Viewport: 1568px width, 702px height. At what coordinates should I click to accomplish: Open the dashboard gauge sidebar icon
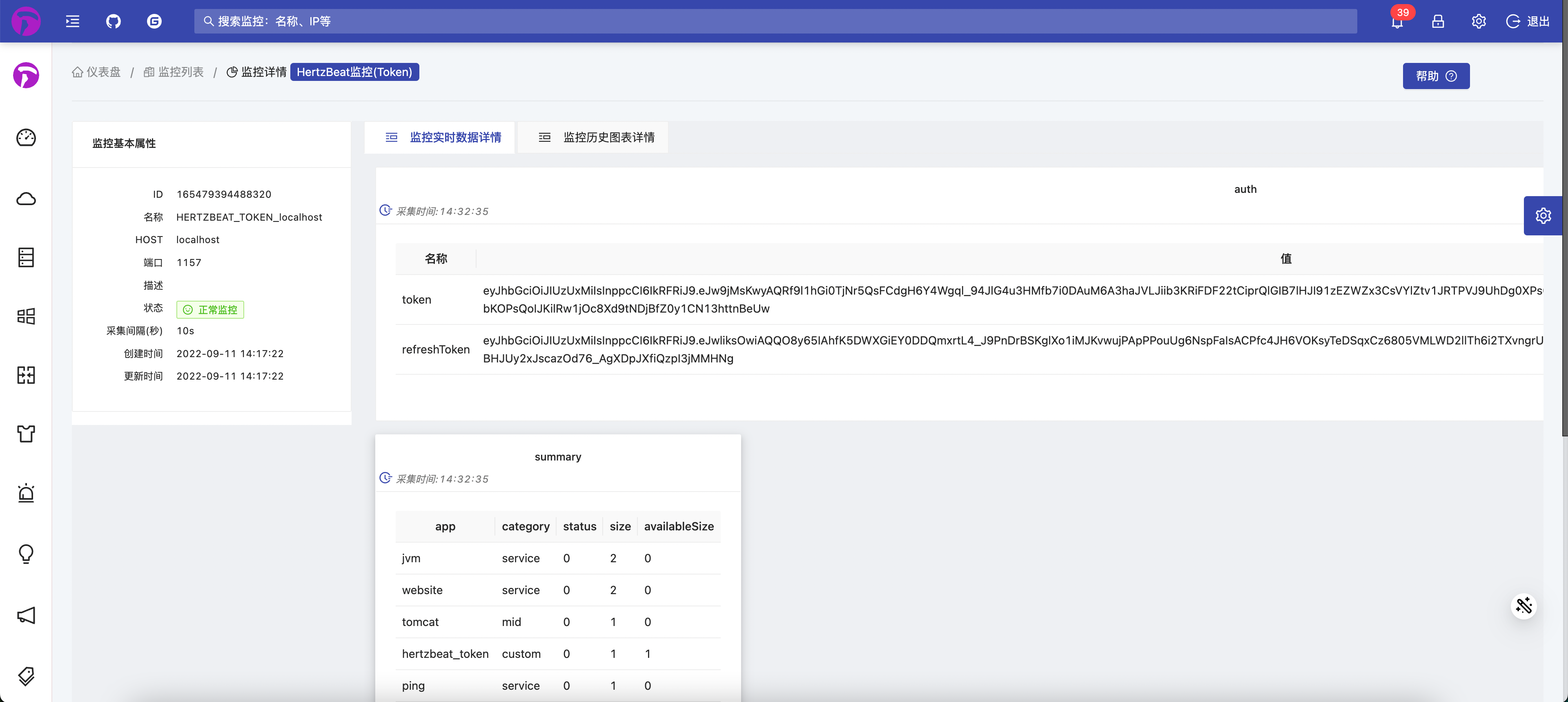(x=26, y=138)
